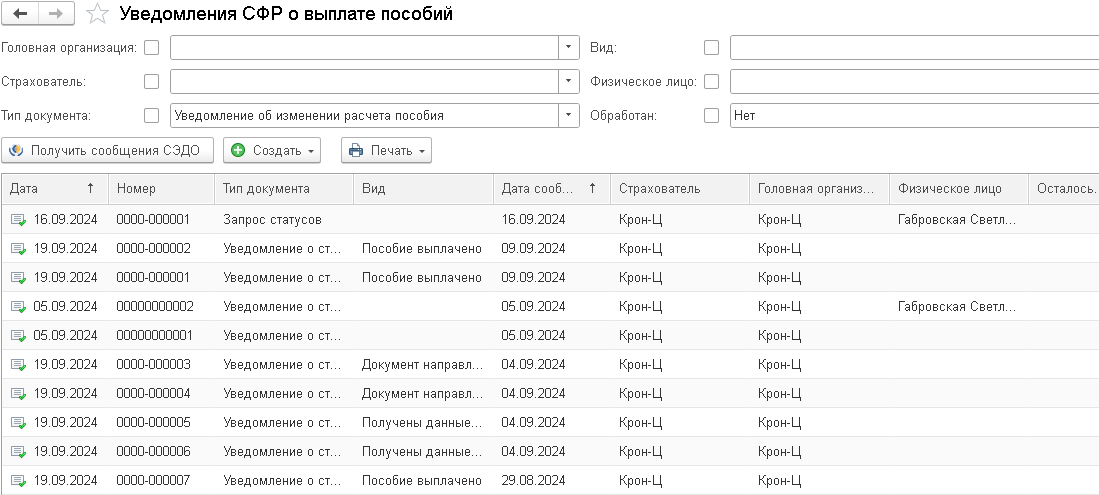
Task: Click document icon in row 00000000002
Action: coord(19,306)
